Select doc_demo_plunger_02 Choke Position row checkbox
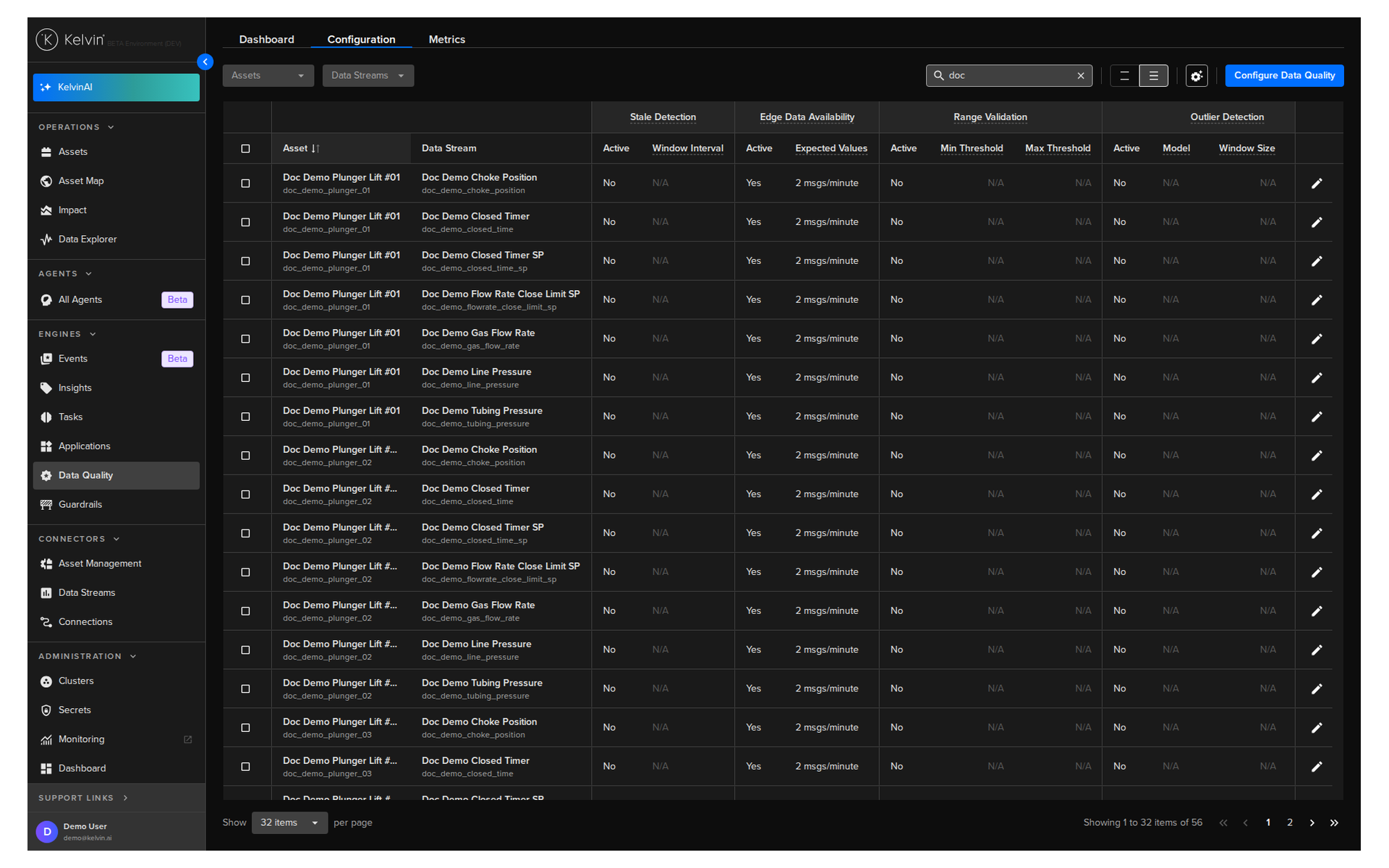The width and height of the screenshot is (1389, 868). (x=245, y=456)
